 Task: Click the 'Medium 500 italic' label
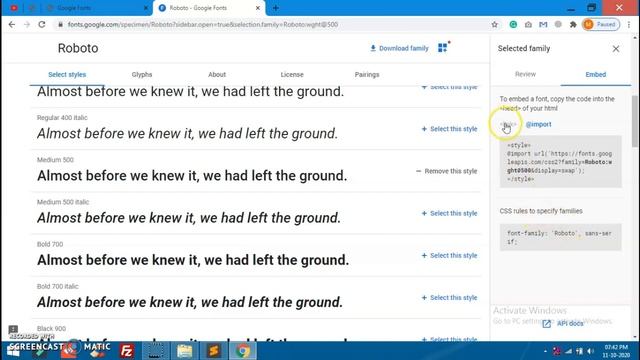pos(63,202)
